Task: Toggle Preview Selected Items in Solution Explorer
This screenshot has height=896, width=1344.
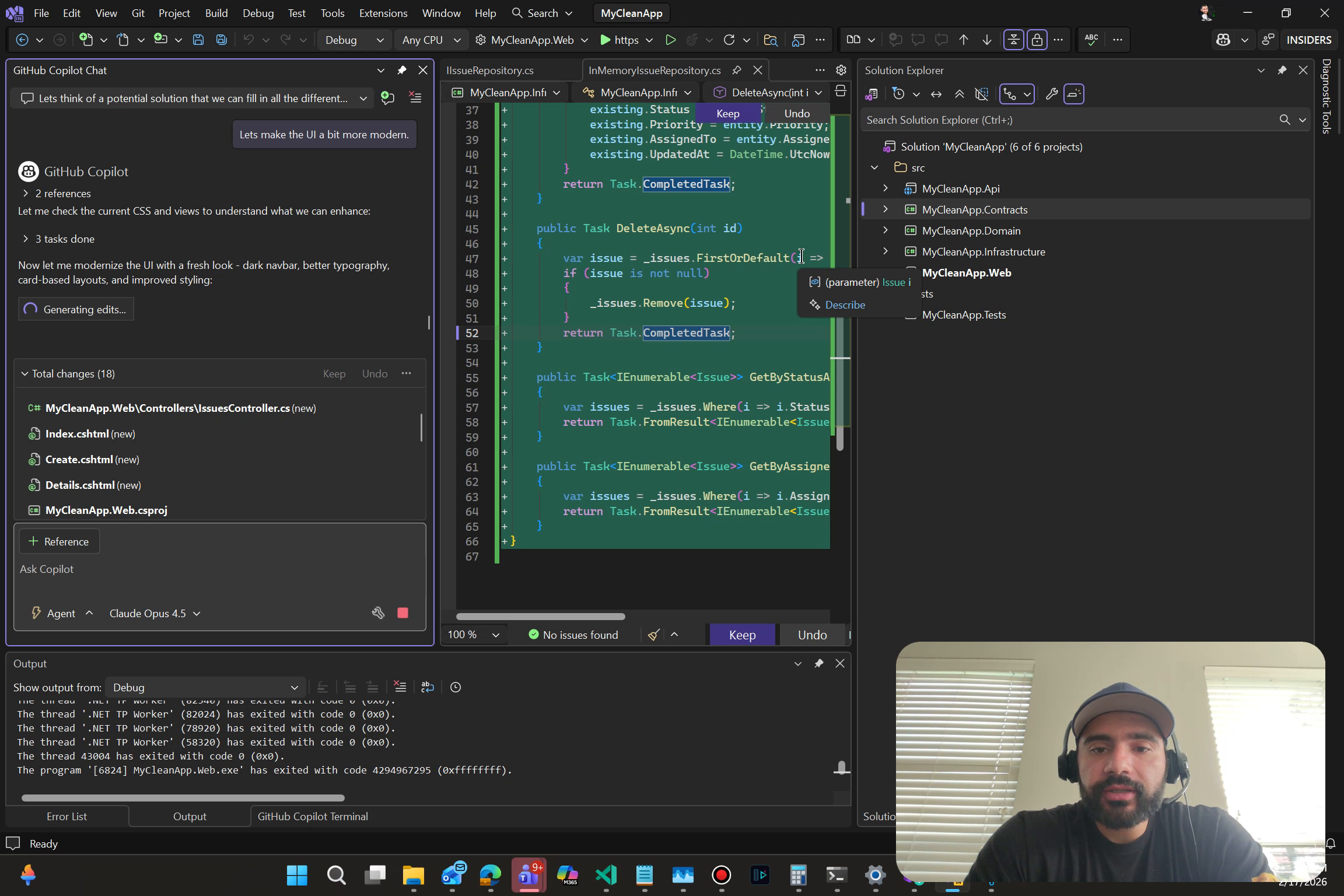Action: pos(1073,94)
